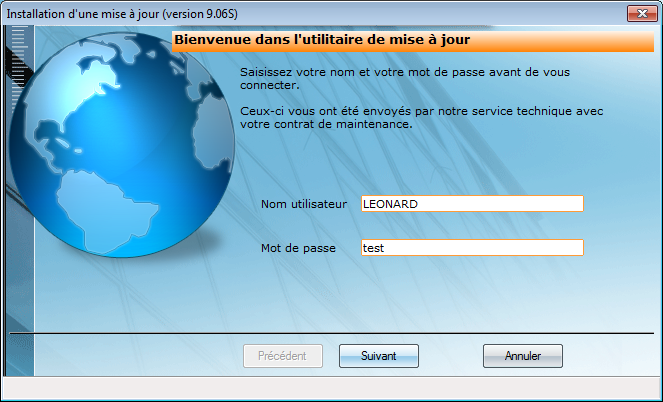The height and width of the screenshot is (402, 663).
Task: Click the window title "Installation d'une mise à jour"
Action: tap(122, 14)
